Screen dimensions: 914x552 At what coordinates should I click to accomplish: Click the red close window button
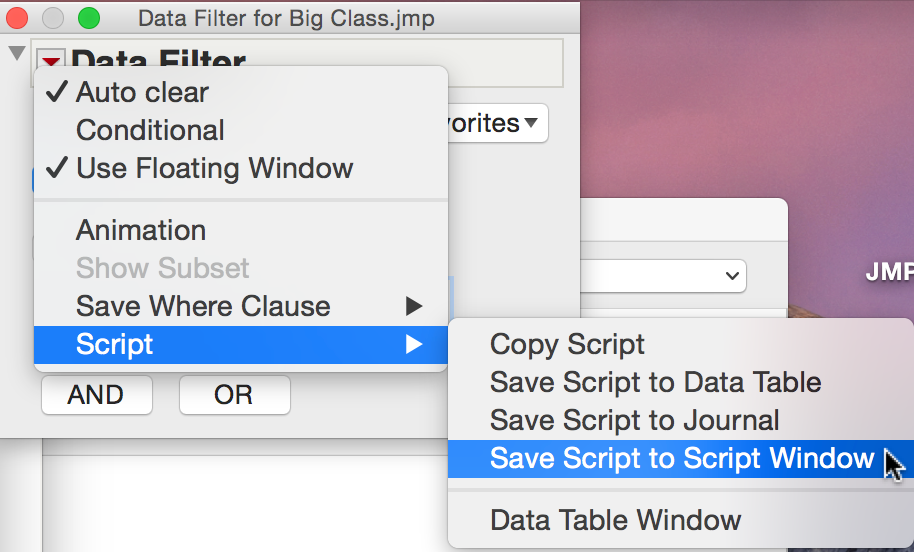coord(17,18)
